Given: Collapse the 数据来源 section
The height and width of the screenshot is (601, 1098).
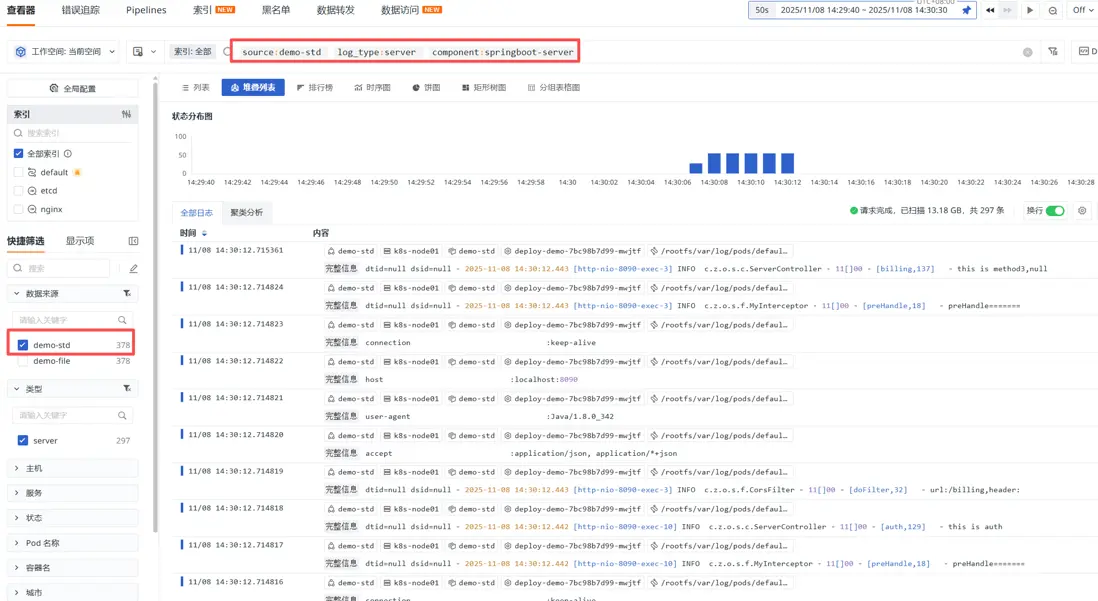Looking at the screenshot, I should click(17, 293).
